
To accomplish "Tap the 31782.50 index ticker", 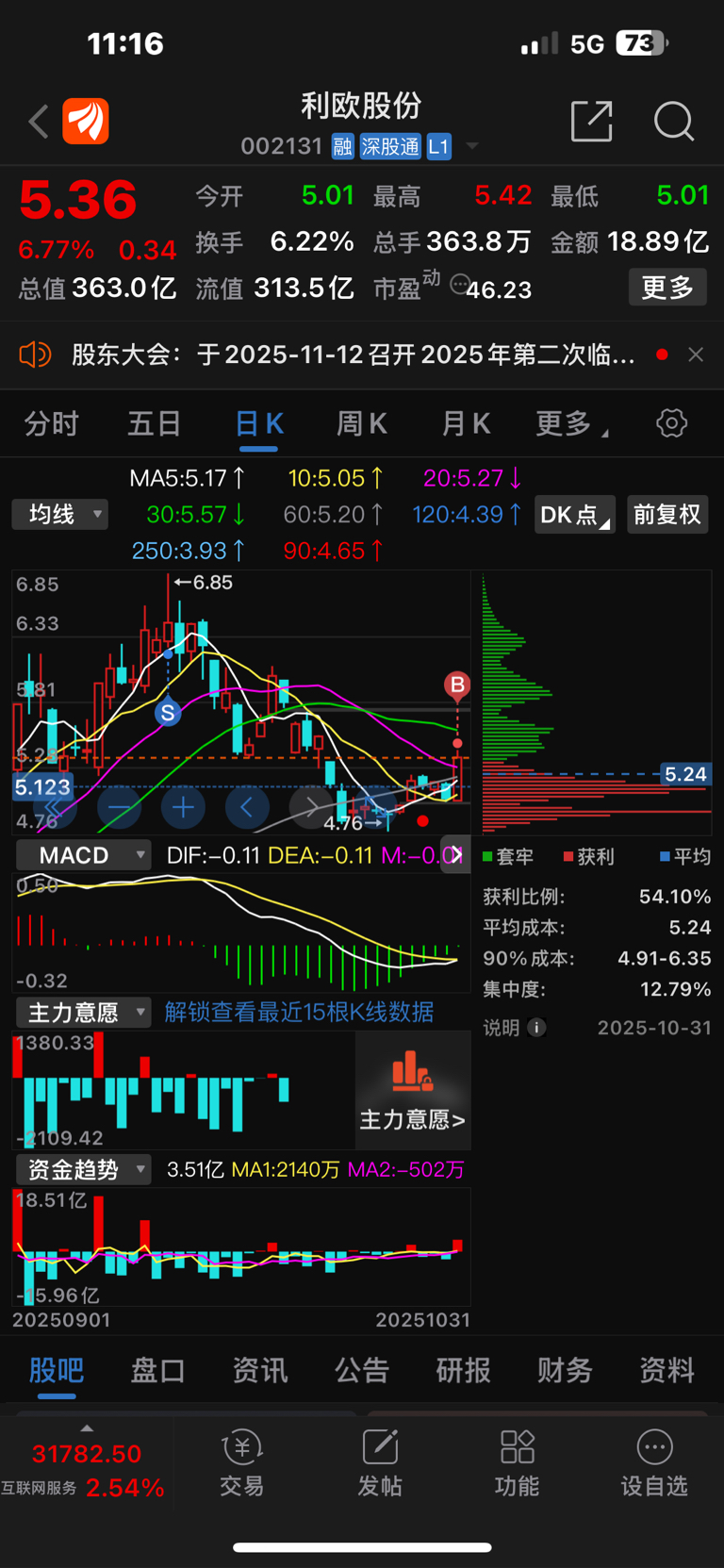I will [x=87, y=1454].
